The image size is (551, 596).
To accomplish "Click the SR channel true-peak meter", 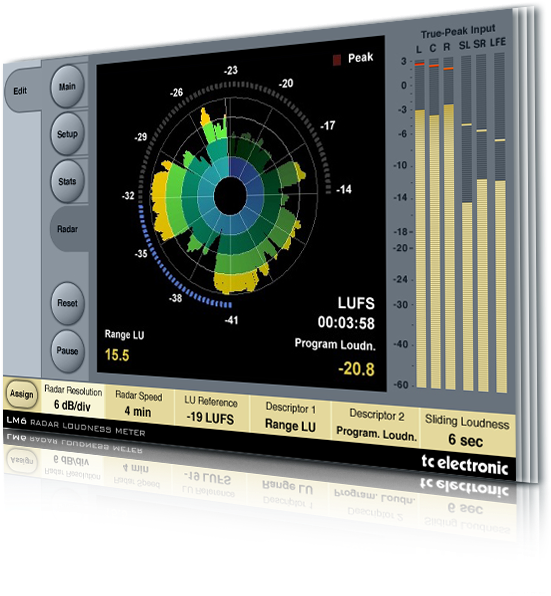I will point(482,223).
